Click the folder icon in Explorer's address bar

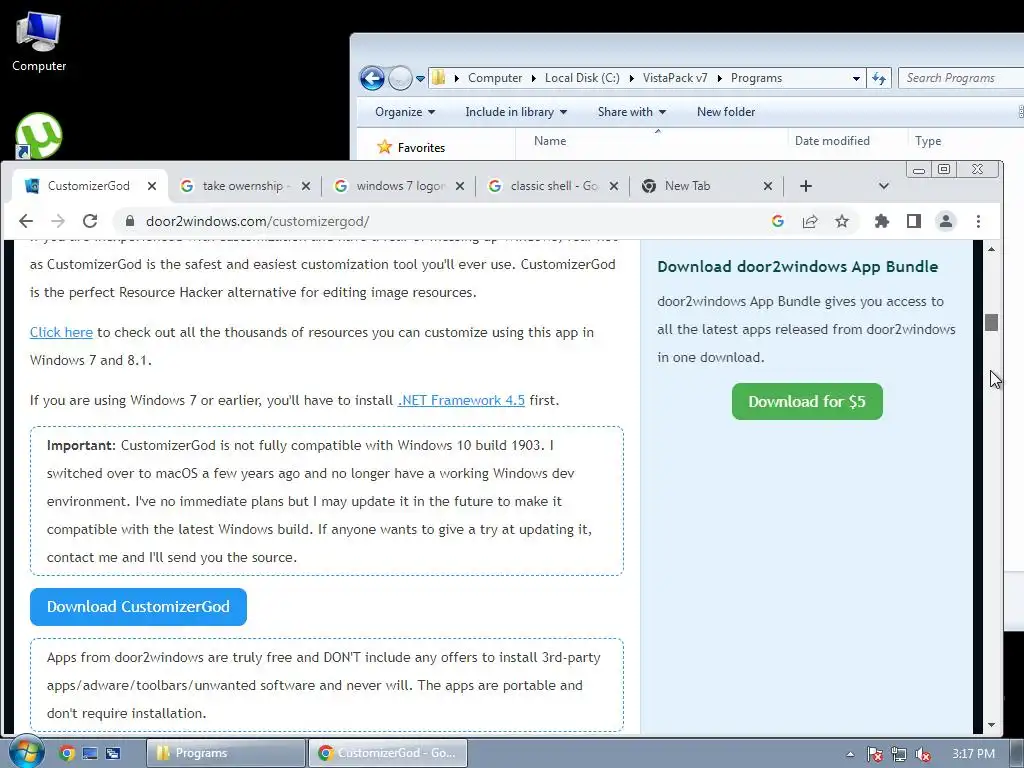pos(439,78)
